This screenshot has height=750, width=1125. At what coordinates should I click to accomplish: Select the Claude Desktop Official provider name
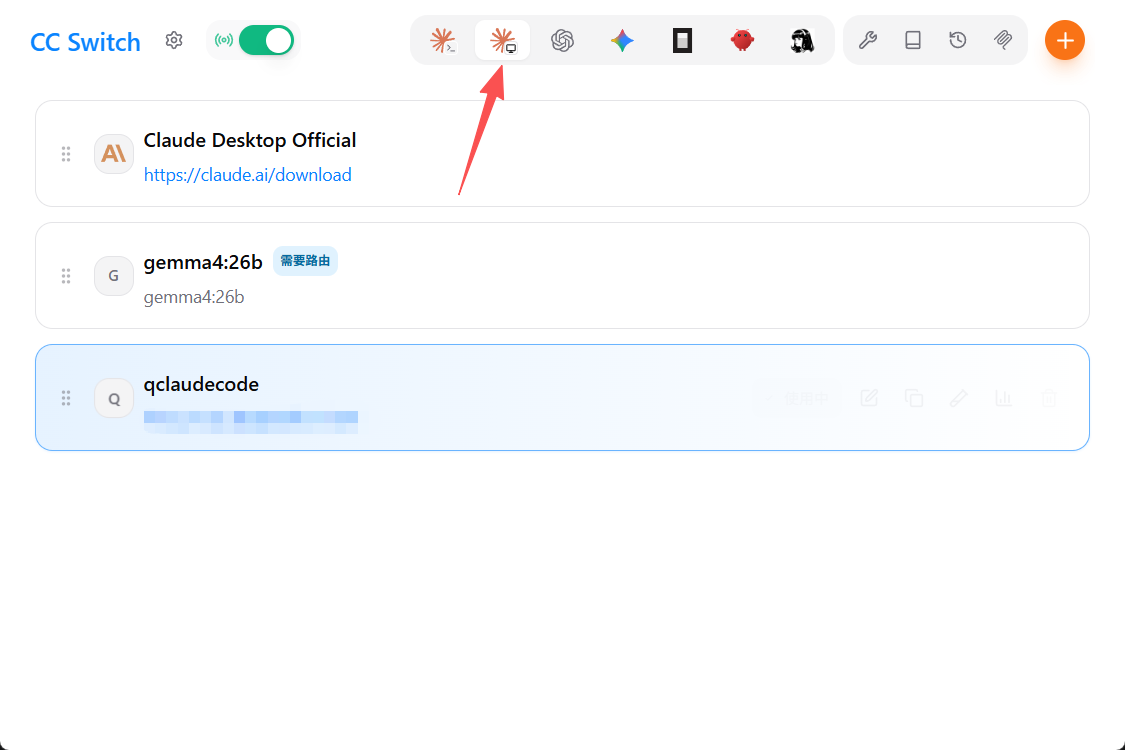pos(250,140)
